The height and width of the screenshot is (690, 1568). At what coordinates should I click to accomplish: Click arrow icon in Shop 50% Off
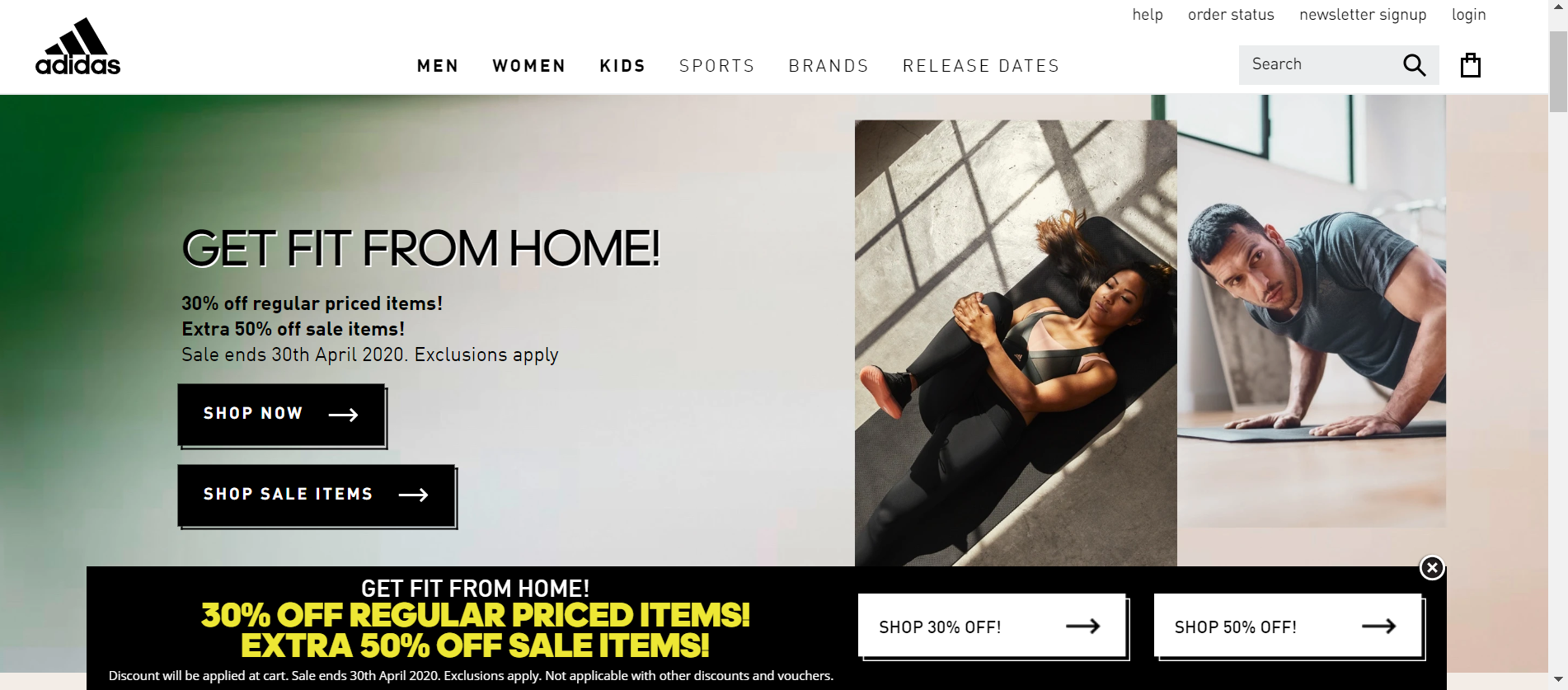tap(1378, 627)
